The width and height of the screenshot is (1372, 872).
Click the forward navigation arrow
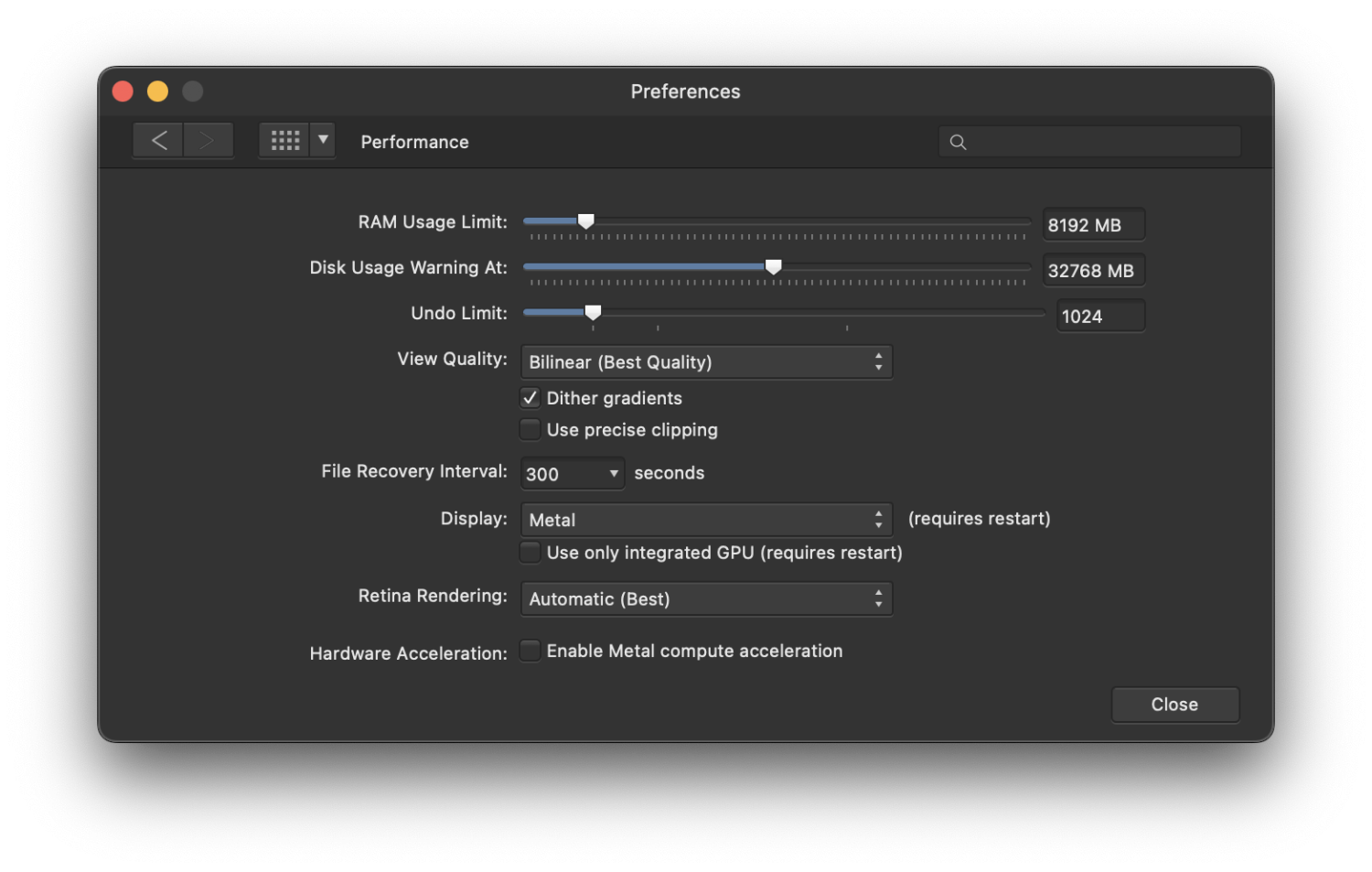[208, 141]
